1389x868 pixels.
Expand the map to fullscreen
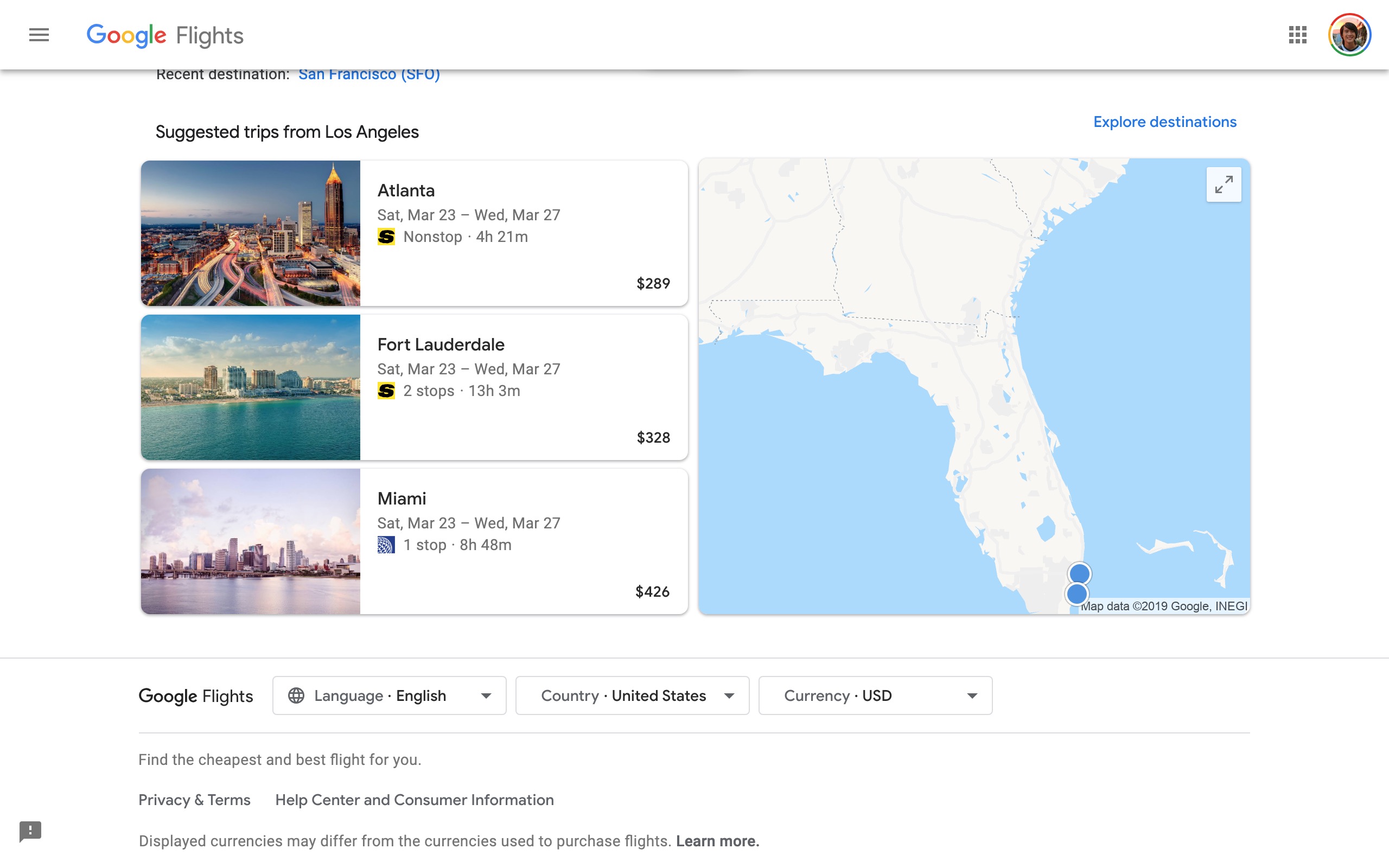1224,184
